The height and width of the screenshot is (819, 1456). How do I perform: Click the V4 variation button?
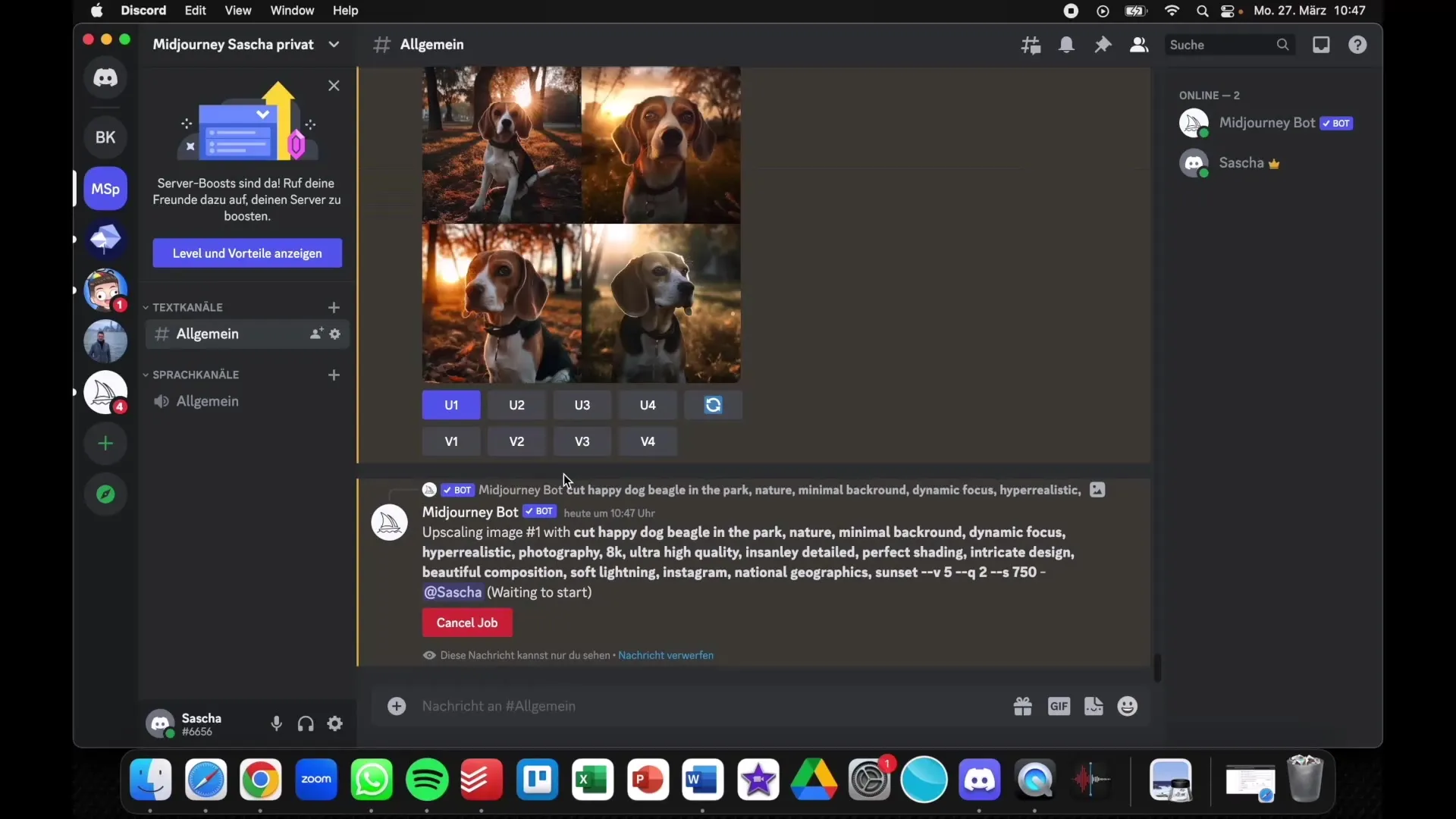(648, 441)
